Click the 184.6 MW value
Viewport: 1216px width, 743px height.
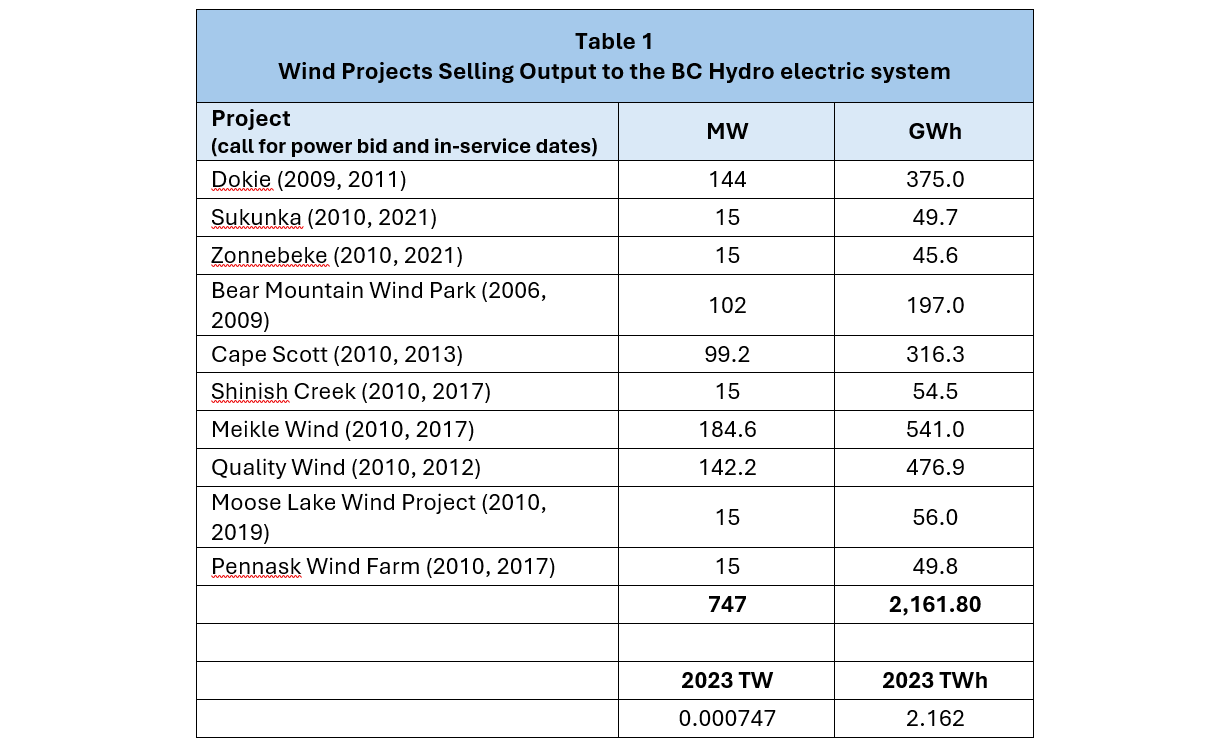coord(727,430)
